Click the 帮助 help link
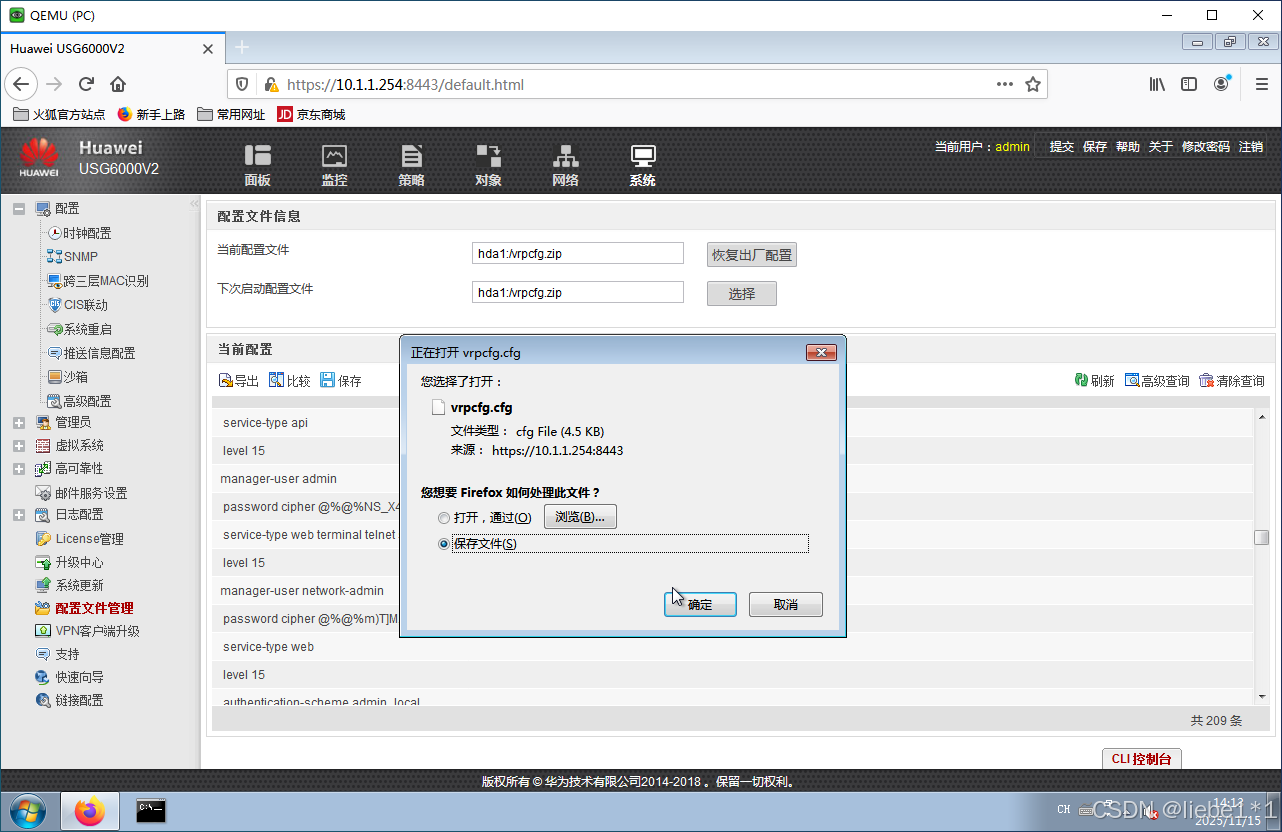 pos(1128,147)
